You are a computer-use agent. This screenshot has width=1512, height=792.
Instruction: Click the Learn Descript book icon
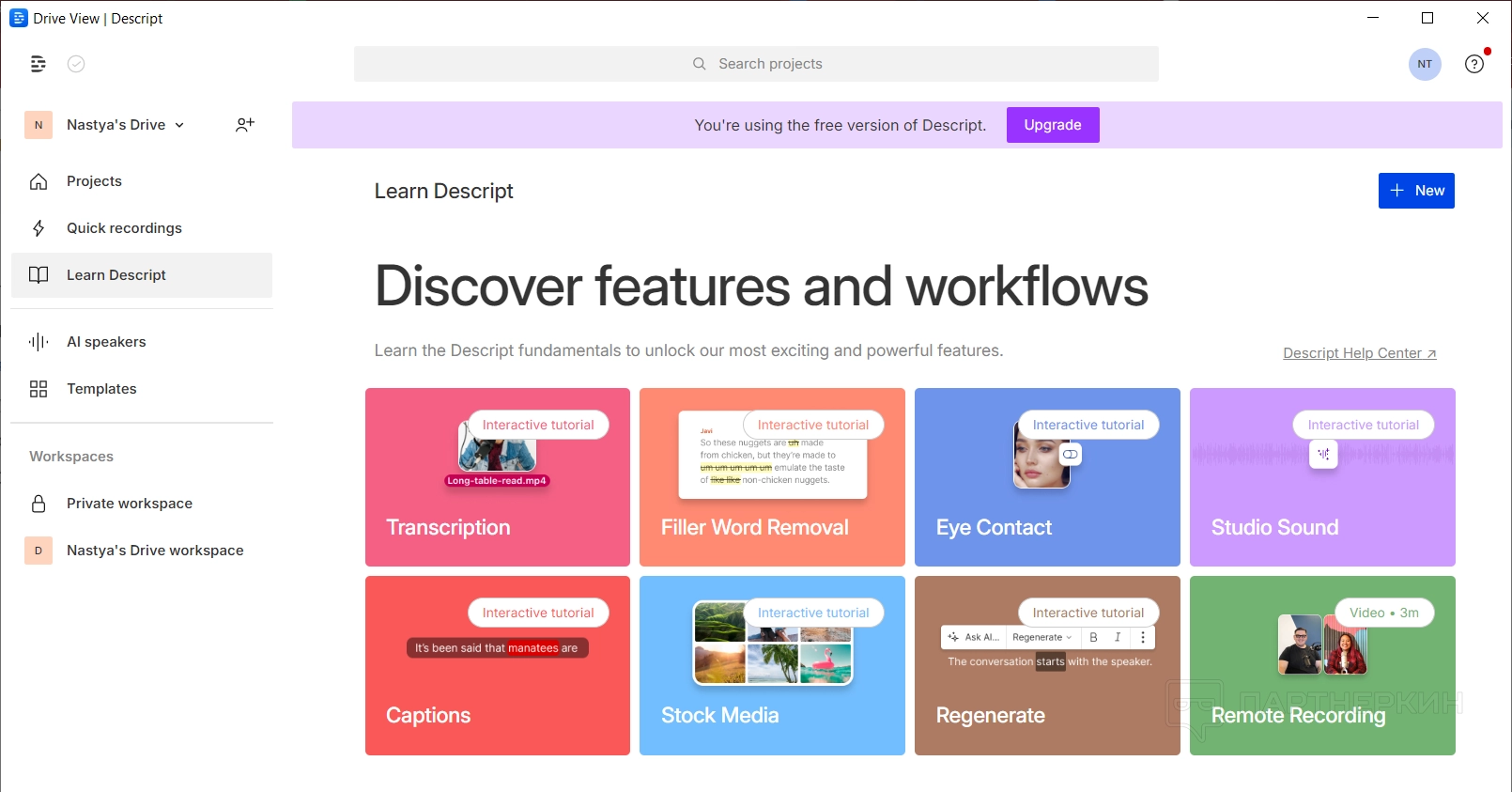tap(39, 275)
